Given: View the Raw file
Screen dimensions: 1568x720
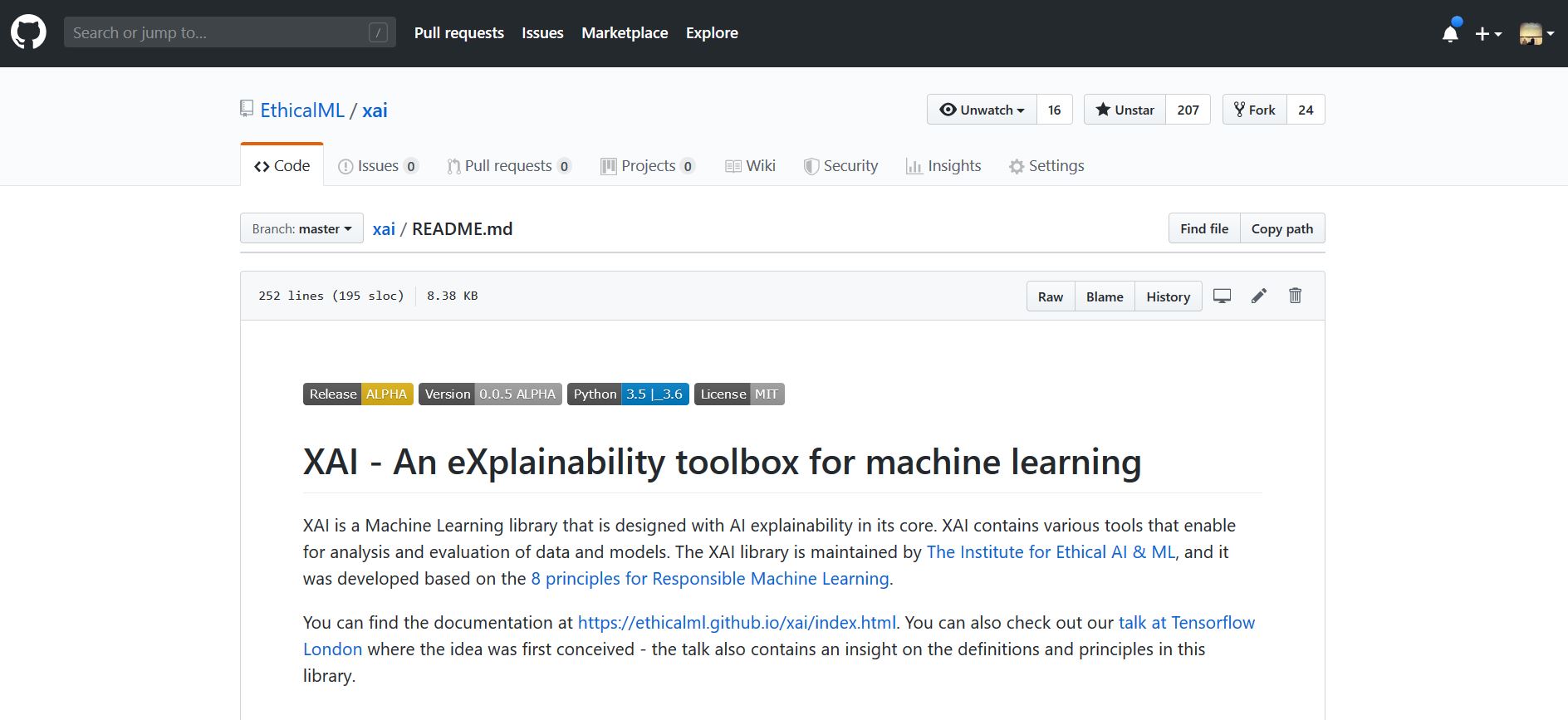Looking at the screenshot, I should tap(1051, 296).
